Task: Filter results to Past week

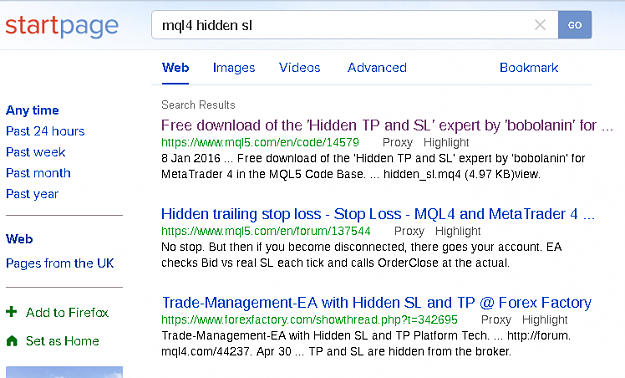Action: click(35, 152)
